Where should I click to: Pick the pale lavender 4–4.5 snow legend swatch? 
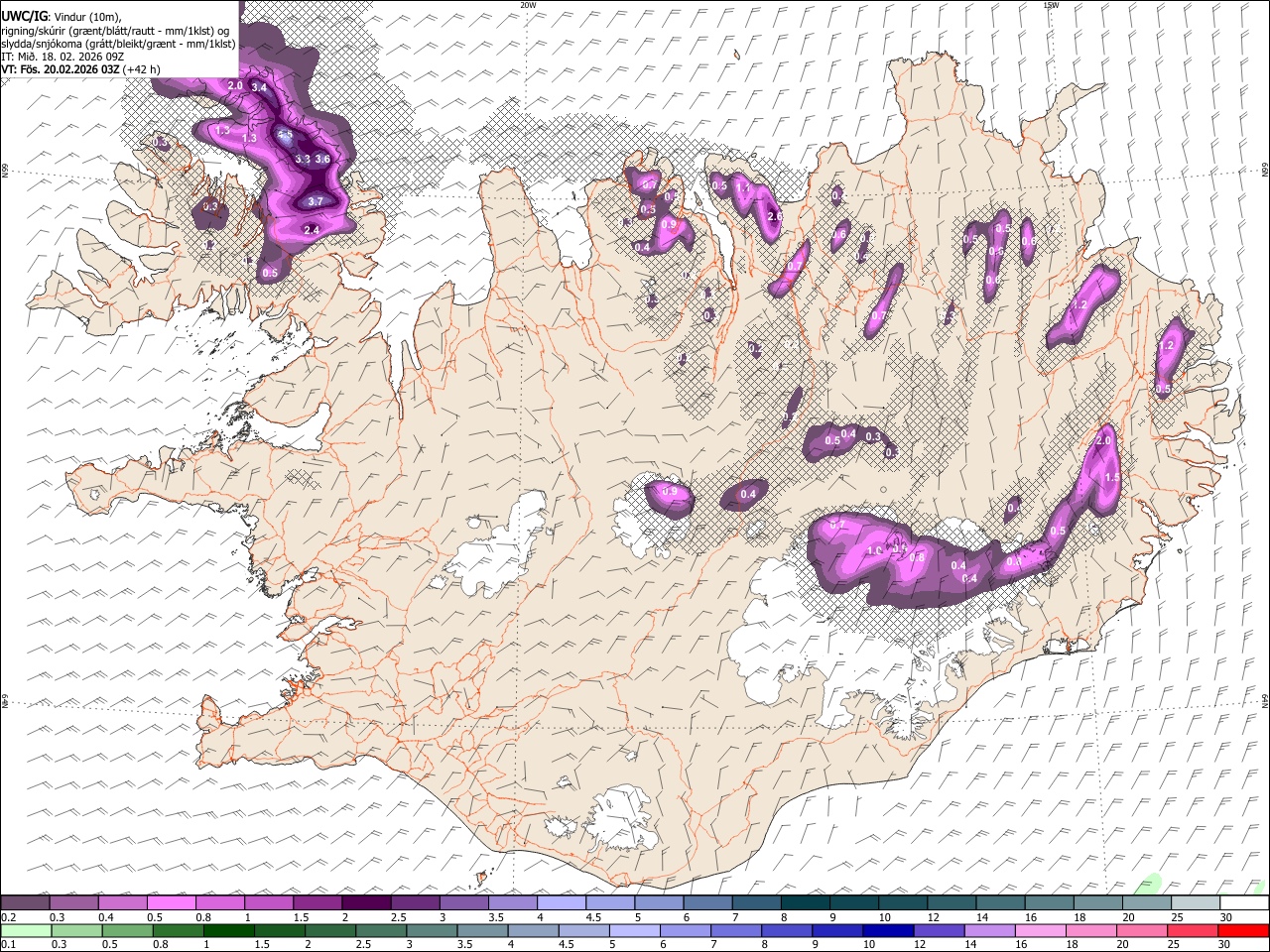click(562, 903)
